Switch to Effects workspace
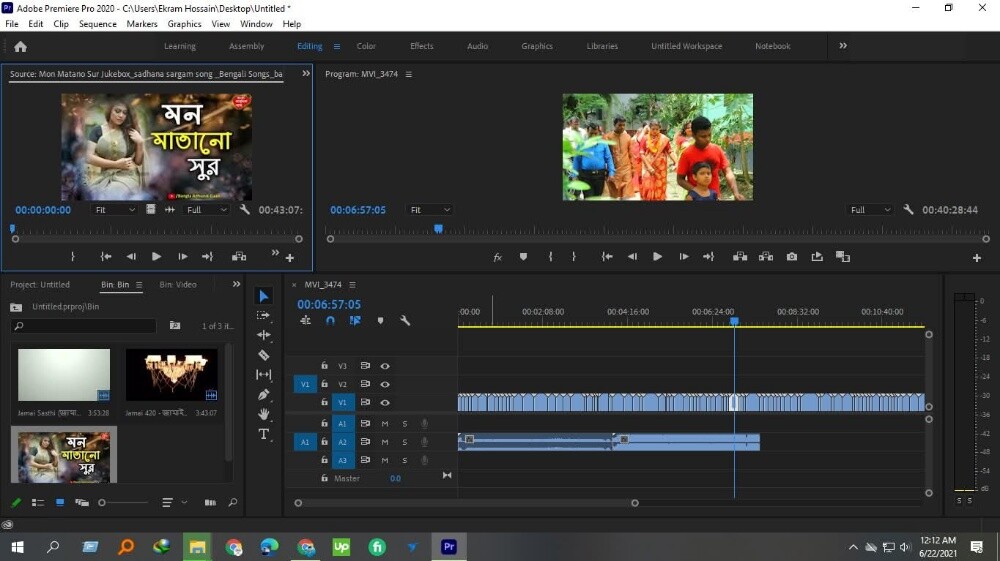Screen dimensions: 1000x561 tap(422, 46)
